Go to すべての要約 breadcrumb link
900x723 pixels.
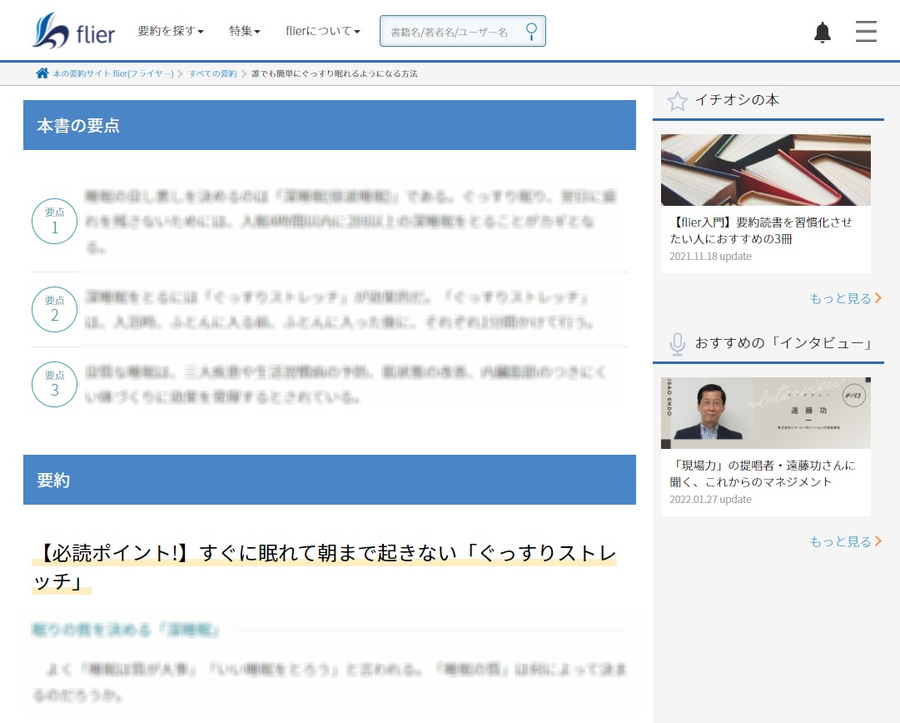point(213,73)
